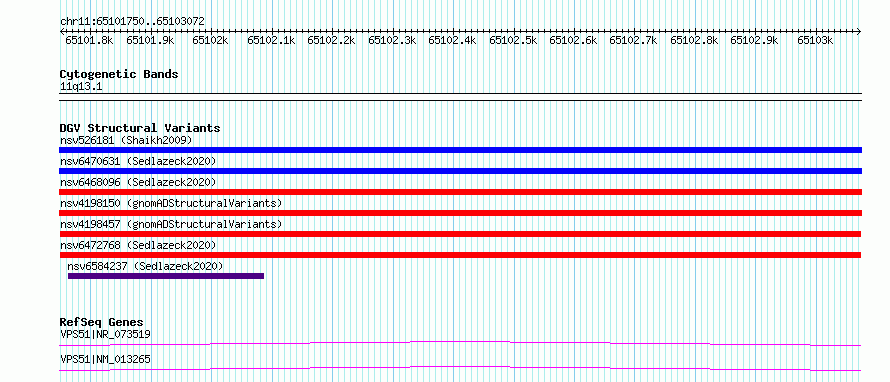The height and width of the screenshot is (382, 890).
Task: Click the 65101.8k ruler position
Action: pos(90,40)
